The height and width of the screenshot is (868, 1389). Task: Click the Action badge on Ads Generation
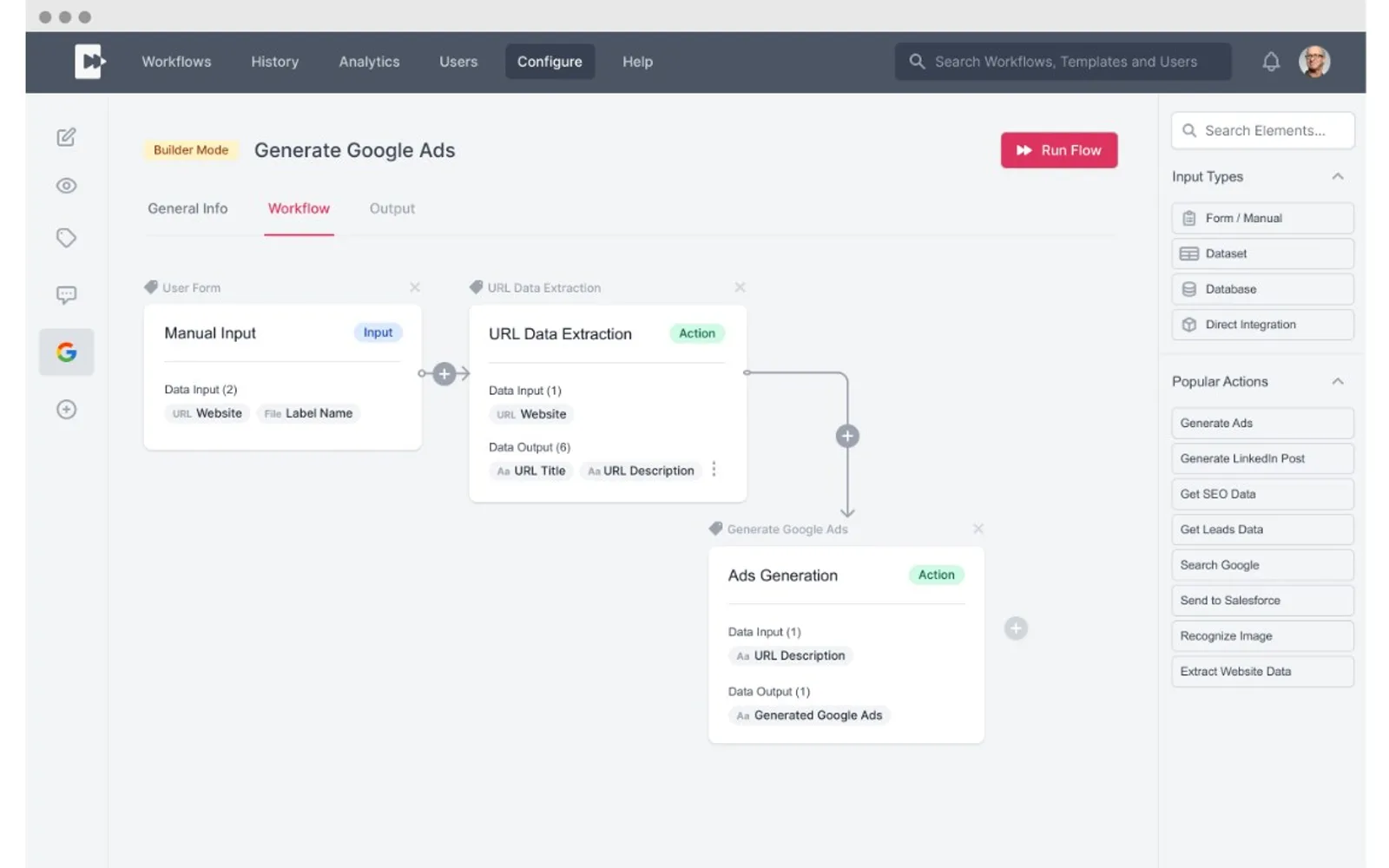(x=936, y=575)
